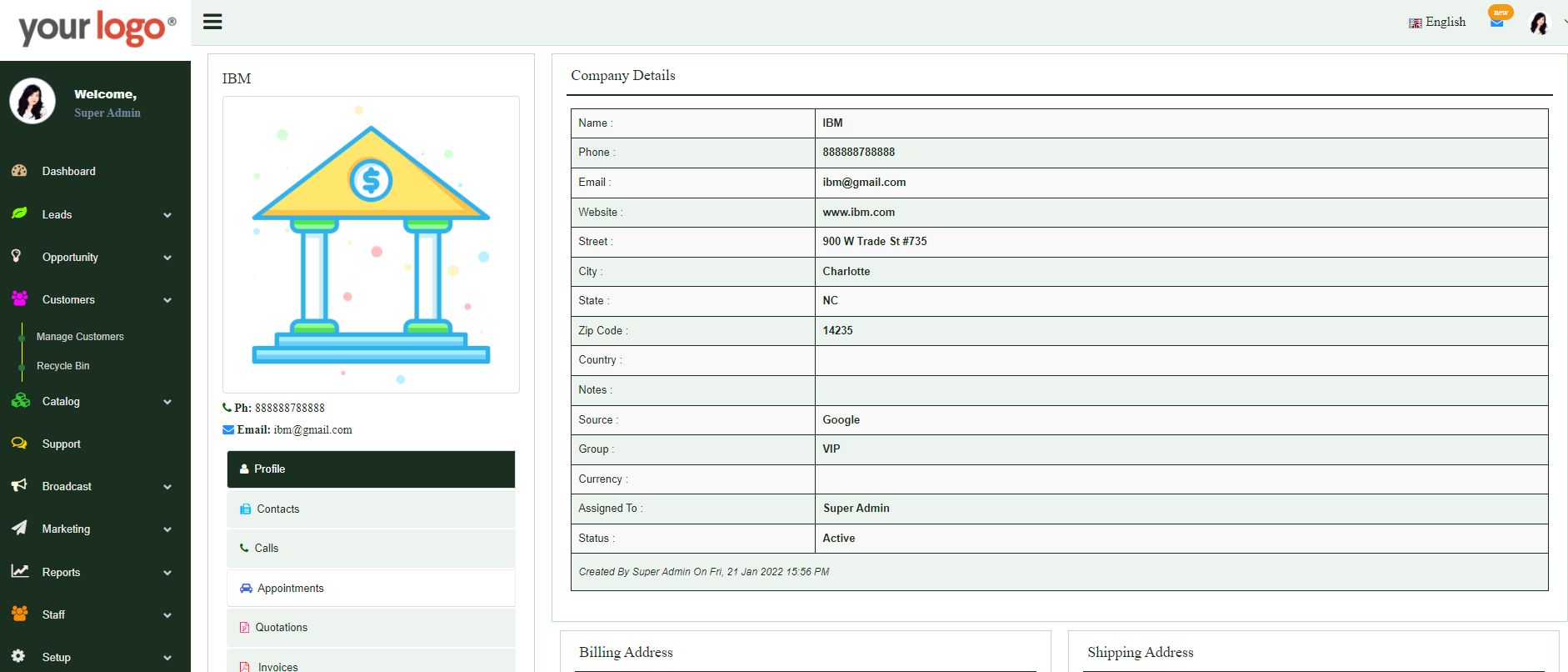
Task: Click the Dashboard palette icon
Action: [19, 171]
